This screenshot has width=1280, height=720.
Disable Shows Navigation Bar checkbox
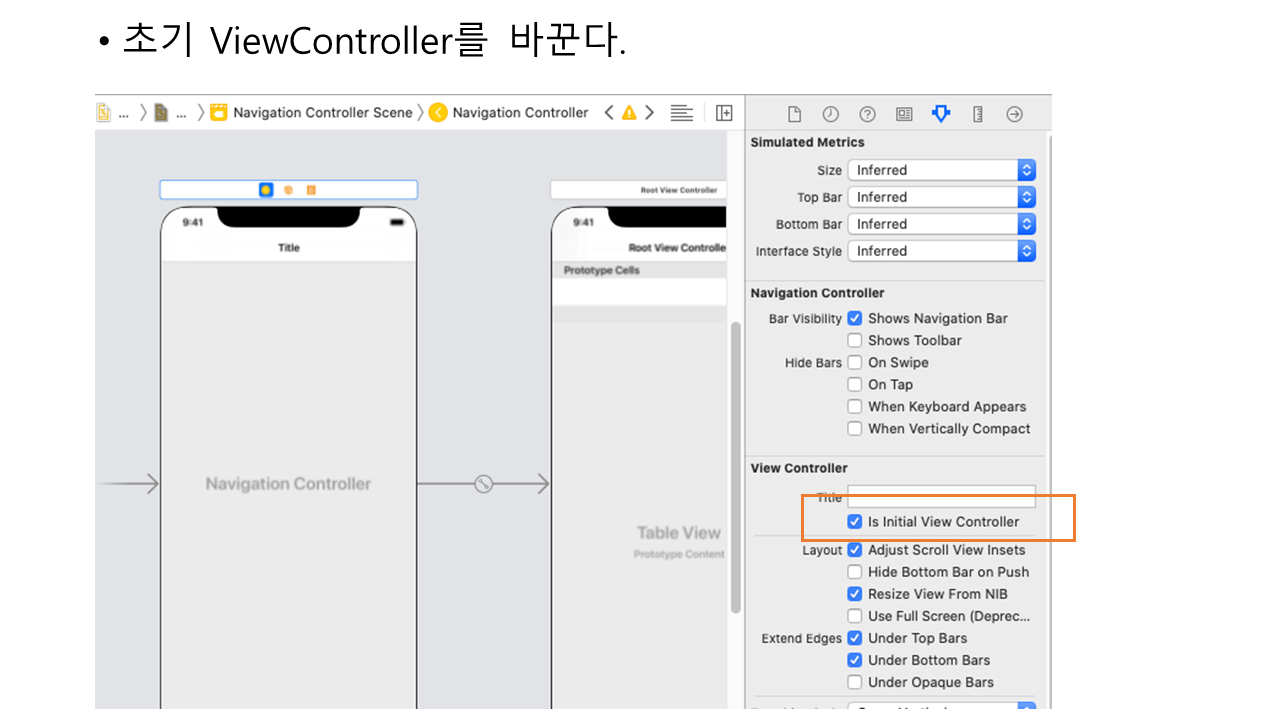pyautogui.click(x=855, y=319)
